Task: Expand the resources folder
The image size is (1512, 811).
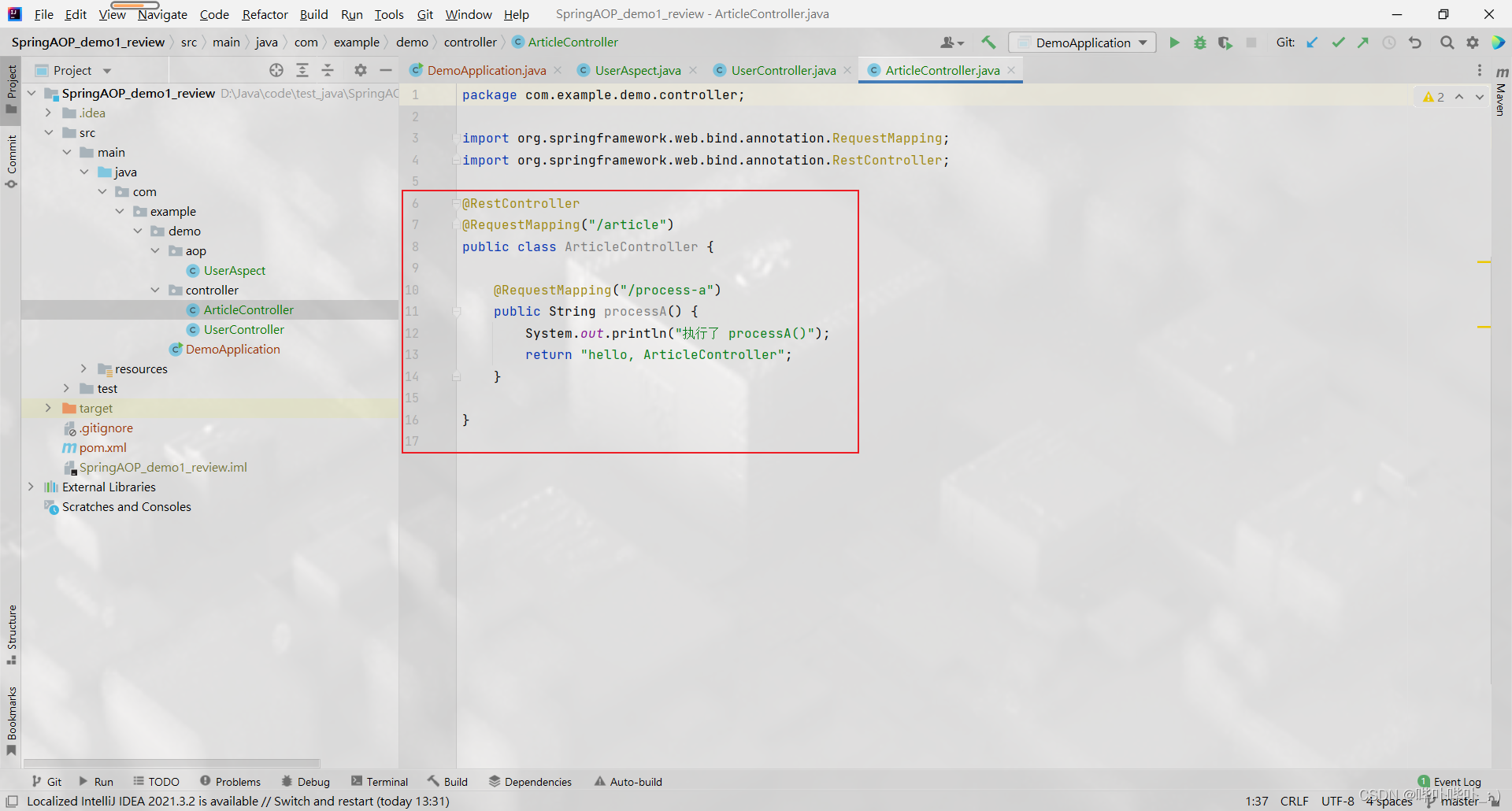Action: click(84, 368)
